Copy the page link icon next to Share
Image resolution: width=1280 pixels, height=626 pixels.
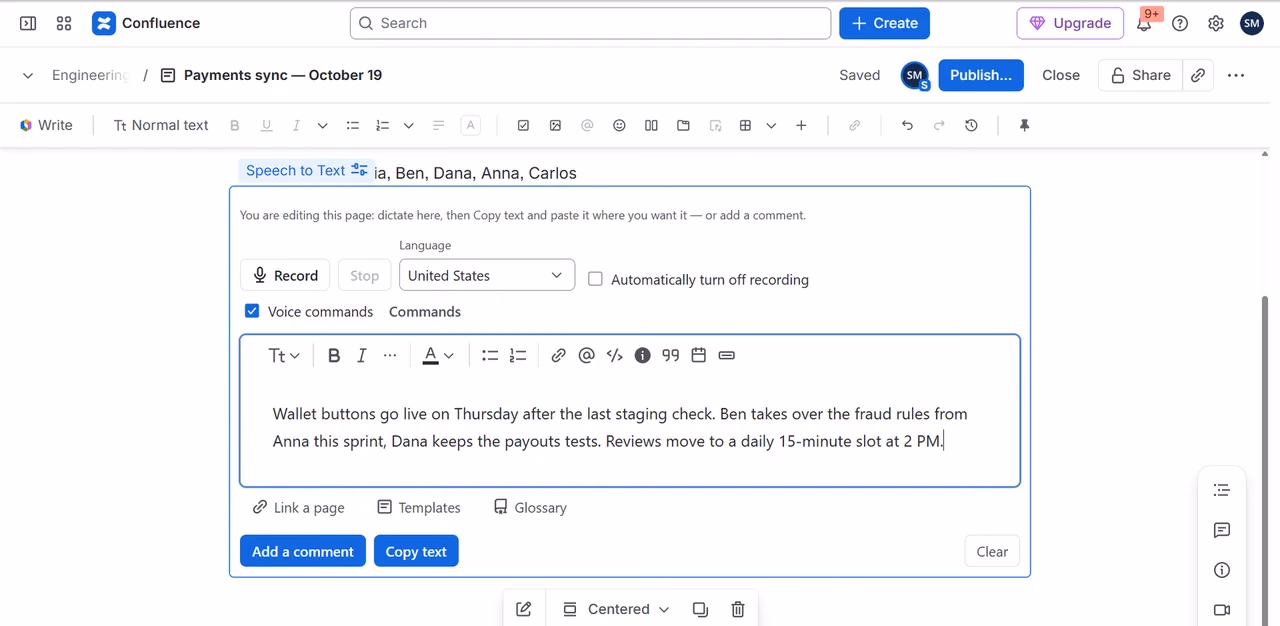[1198, 75]
